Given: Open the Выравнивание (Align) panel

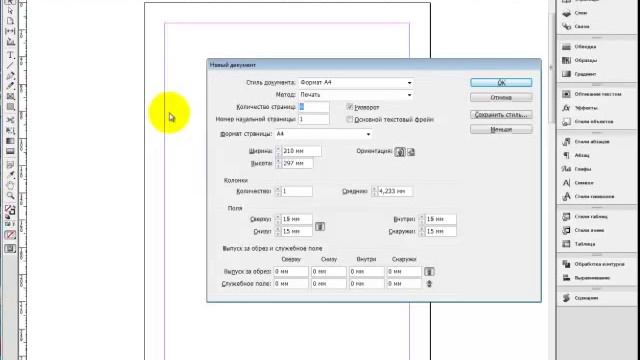Looking at the screenshot, I should [586, 278].
